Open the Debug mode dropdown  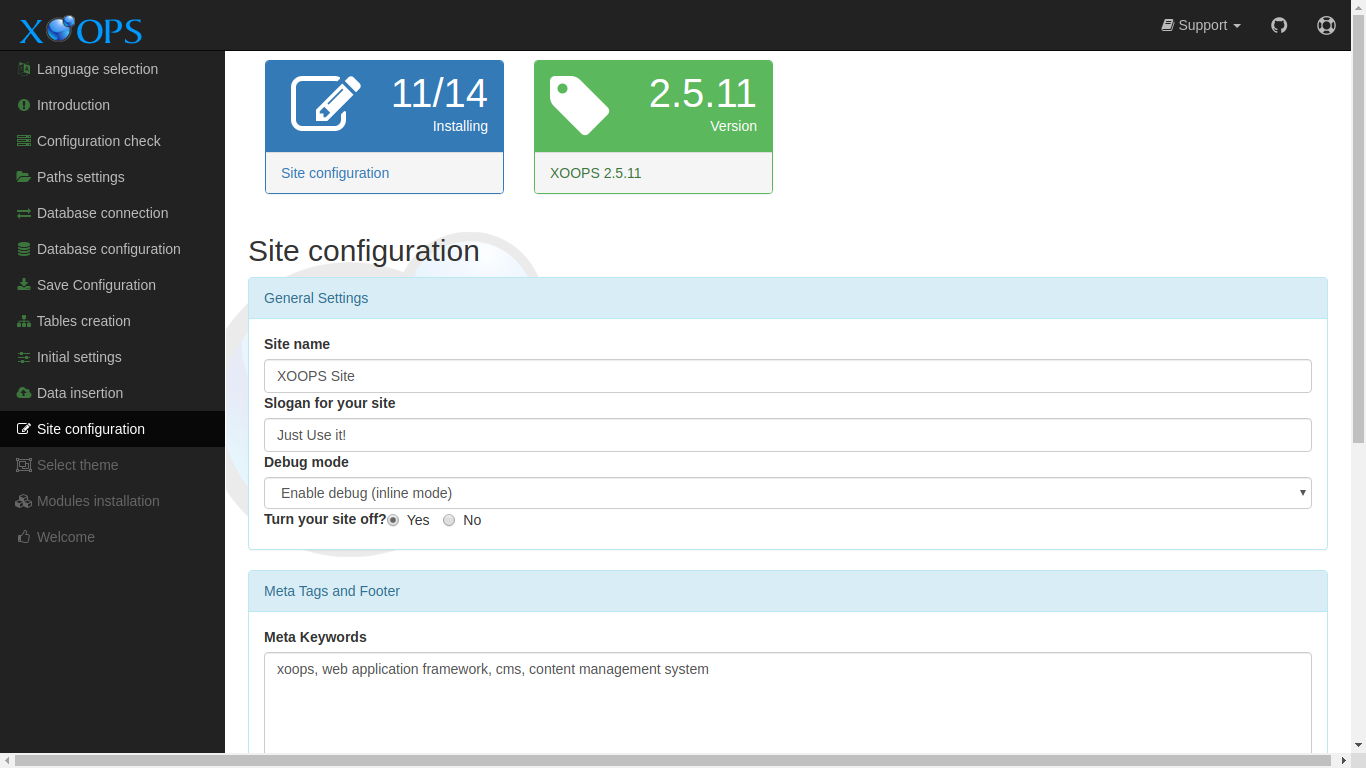[x=787, y=493]
